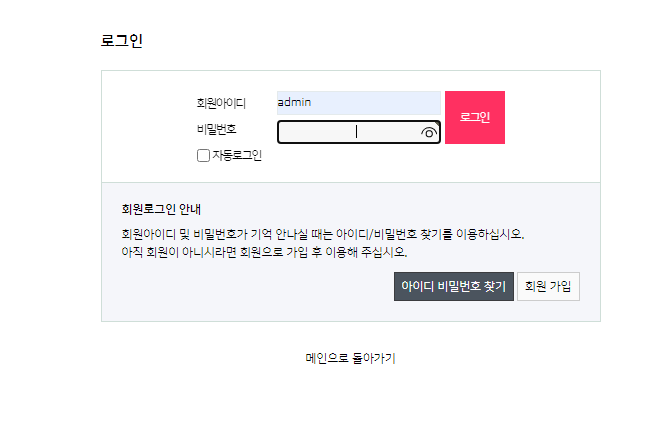
Task: Place cursor after admin text
Action: (312, 103)
